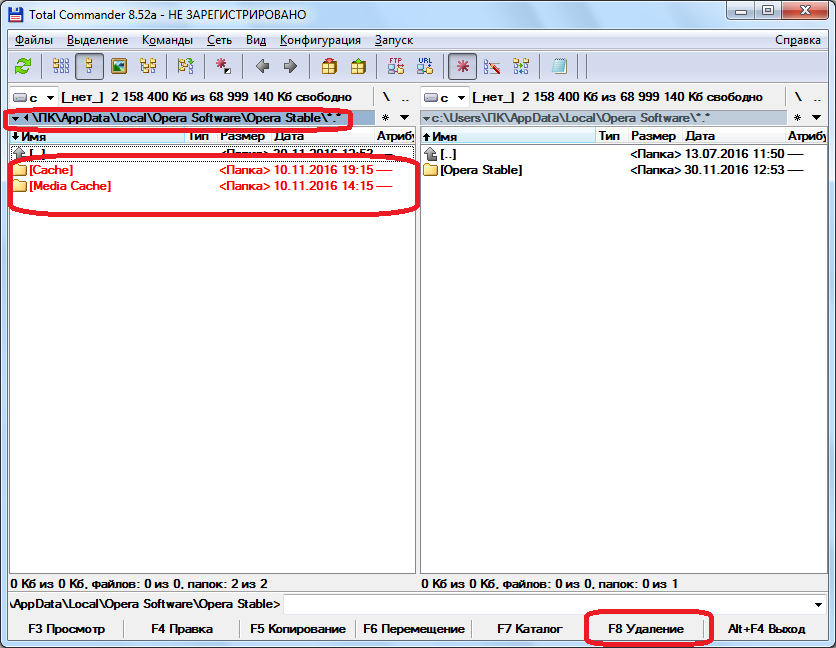Click the Forward arrow in the toolbar

pos(290,66)
